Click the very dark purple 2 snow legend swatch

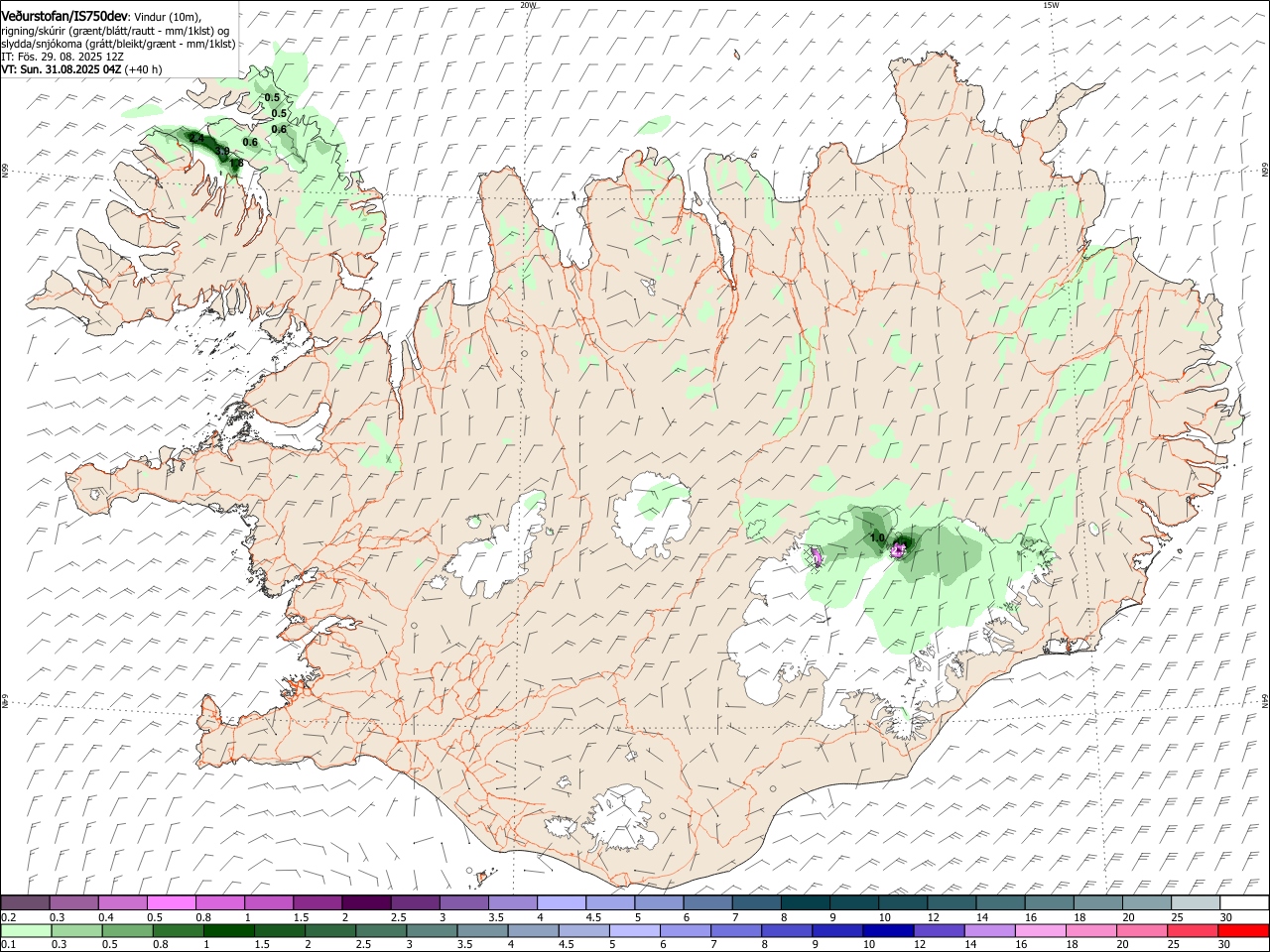[365, 902]
